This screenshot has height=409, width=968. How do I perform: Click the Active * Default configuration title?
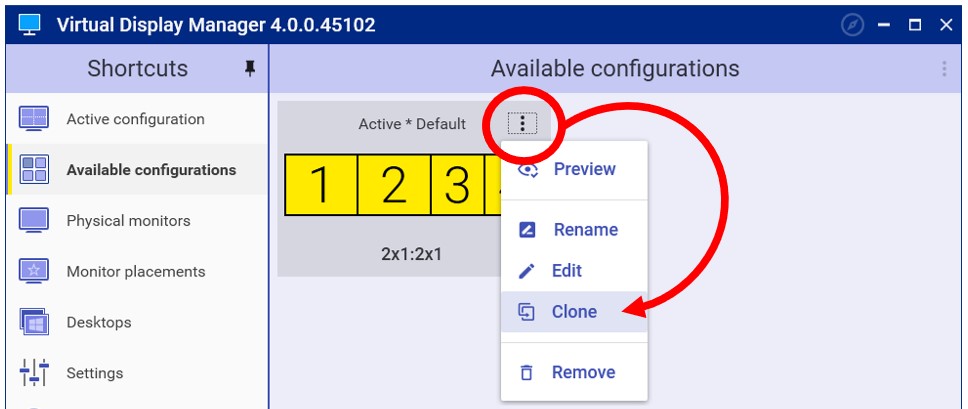click(412, 124)
